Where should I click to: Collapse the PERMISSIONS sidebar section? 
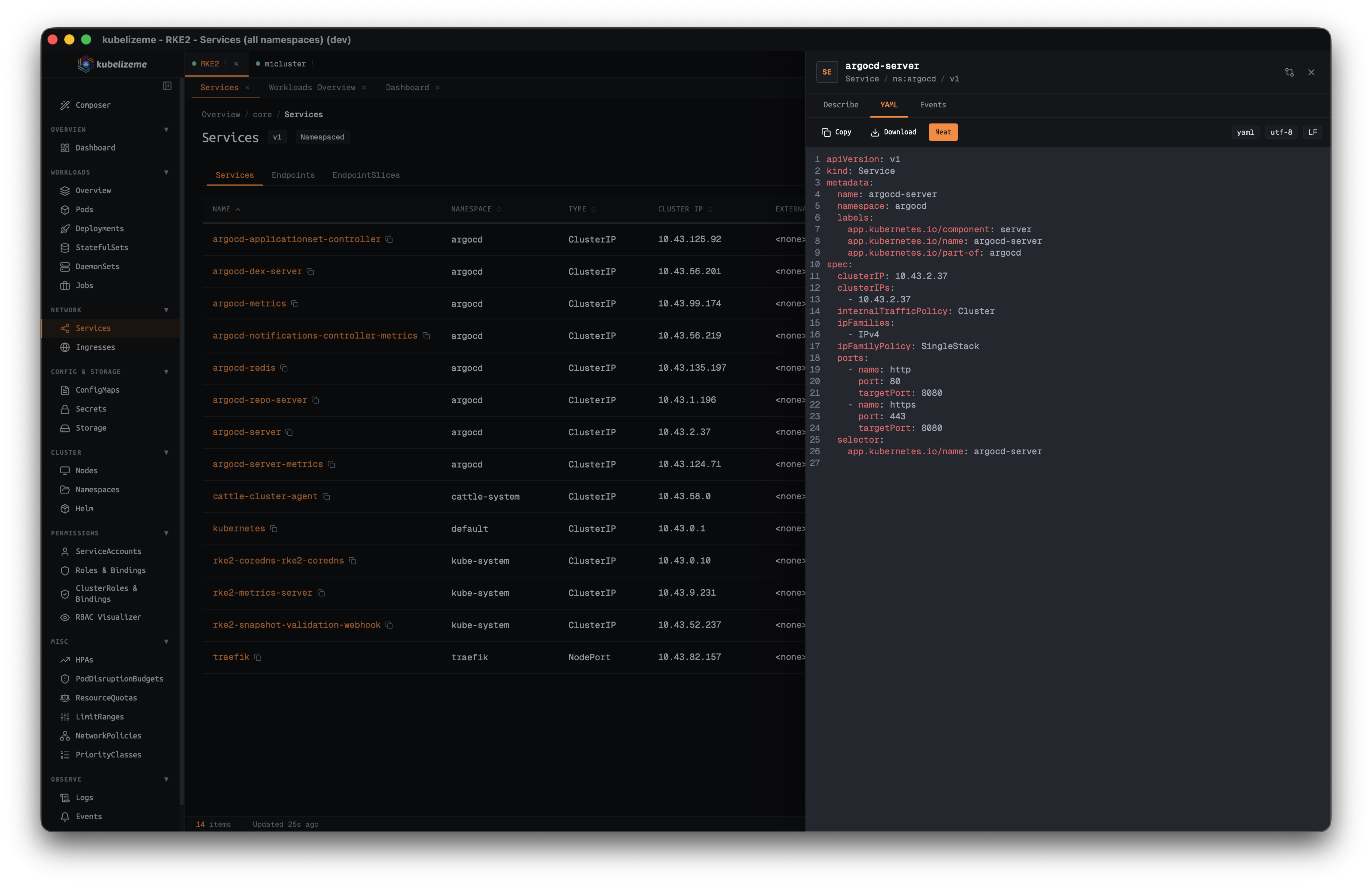tap(166, 533)
